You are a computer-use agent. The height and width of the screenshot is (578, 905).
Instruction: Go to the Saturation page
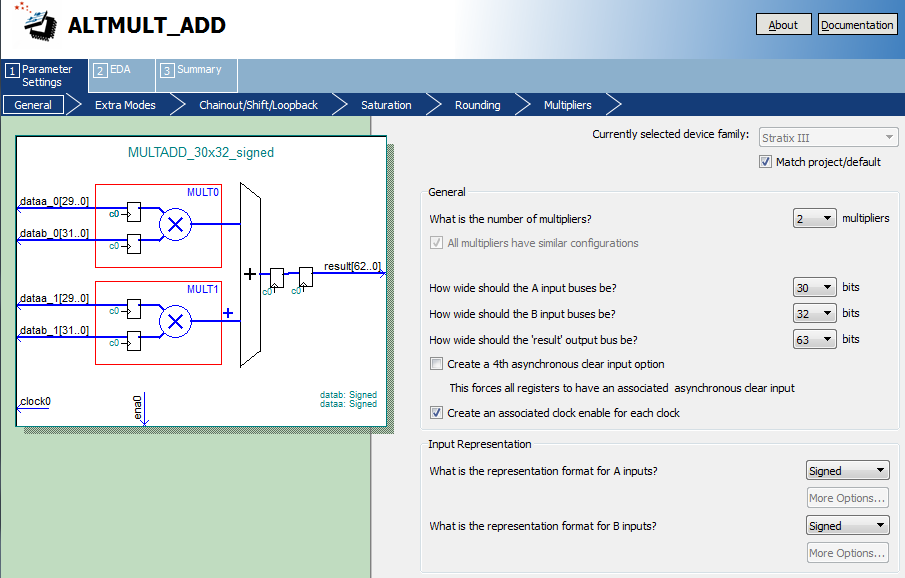pyautogui.click(x=386, y=105)
